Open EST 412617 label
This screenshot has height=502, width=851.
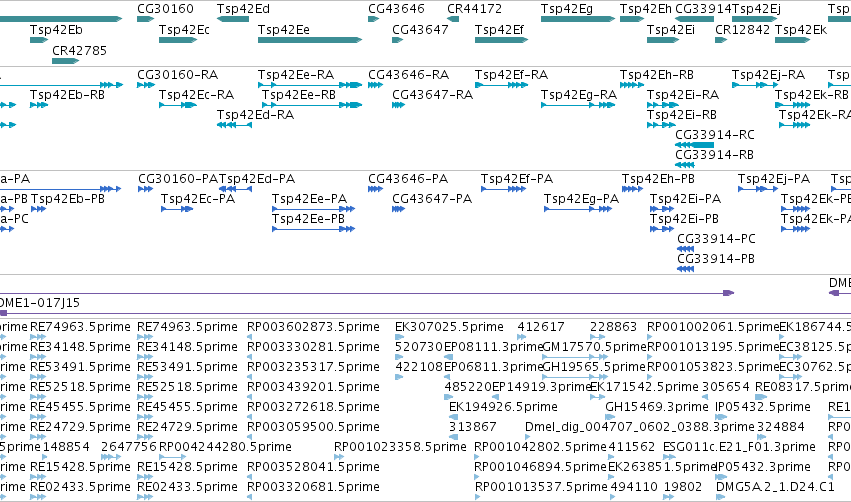pos(541,327)
